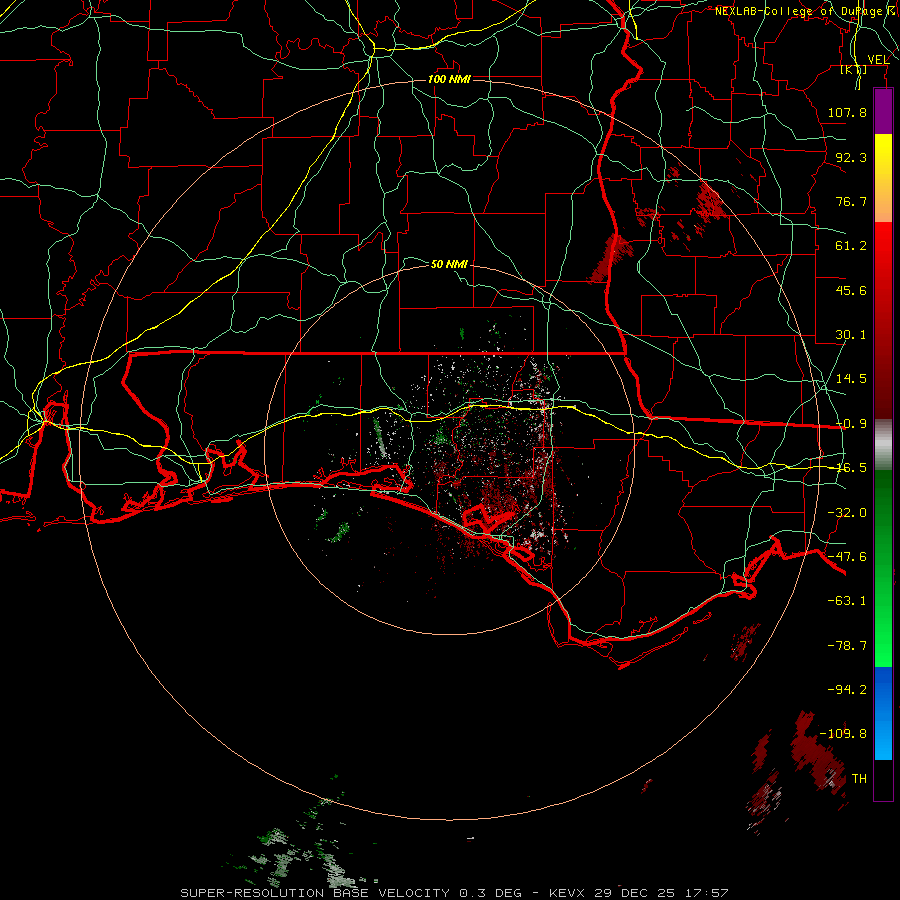900x900 pixels.
Task: Click the 76.7 value on velocity scale
Action: tap(851, 201)
